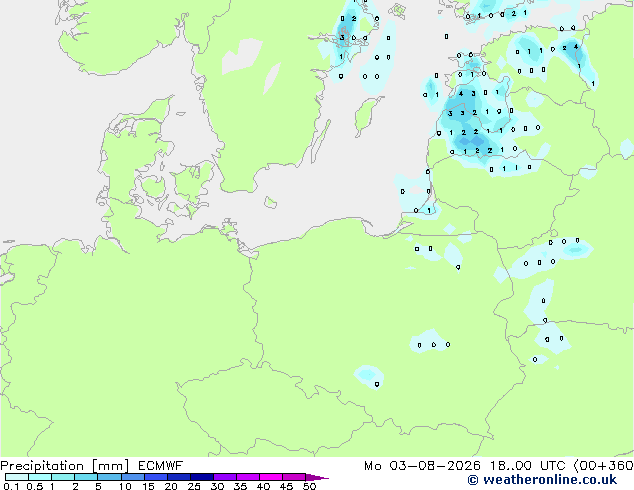The image size is (634, 490).
Task: Click the '0.1' legend label
Action: click(x=11, y=486)
